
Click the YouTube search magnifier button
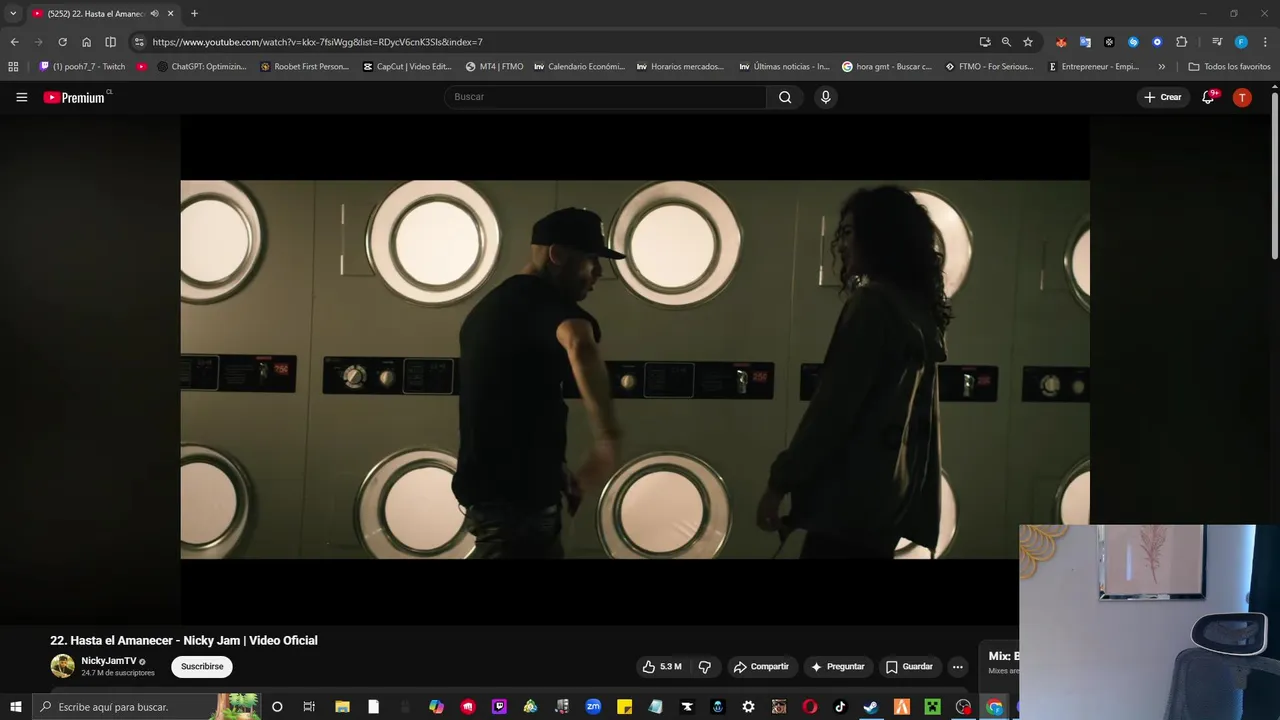click(785, 97)
